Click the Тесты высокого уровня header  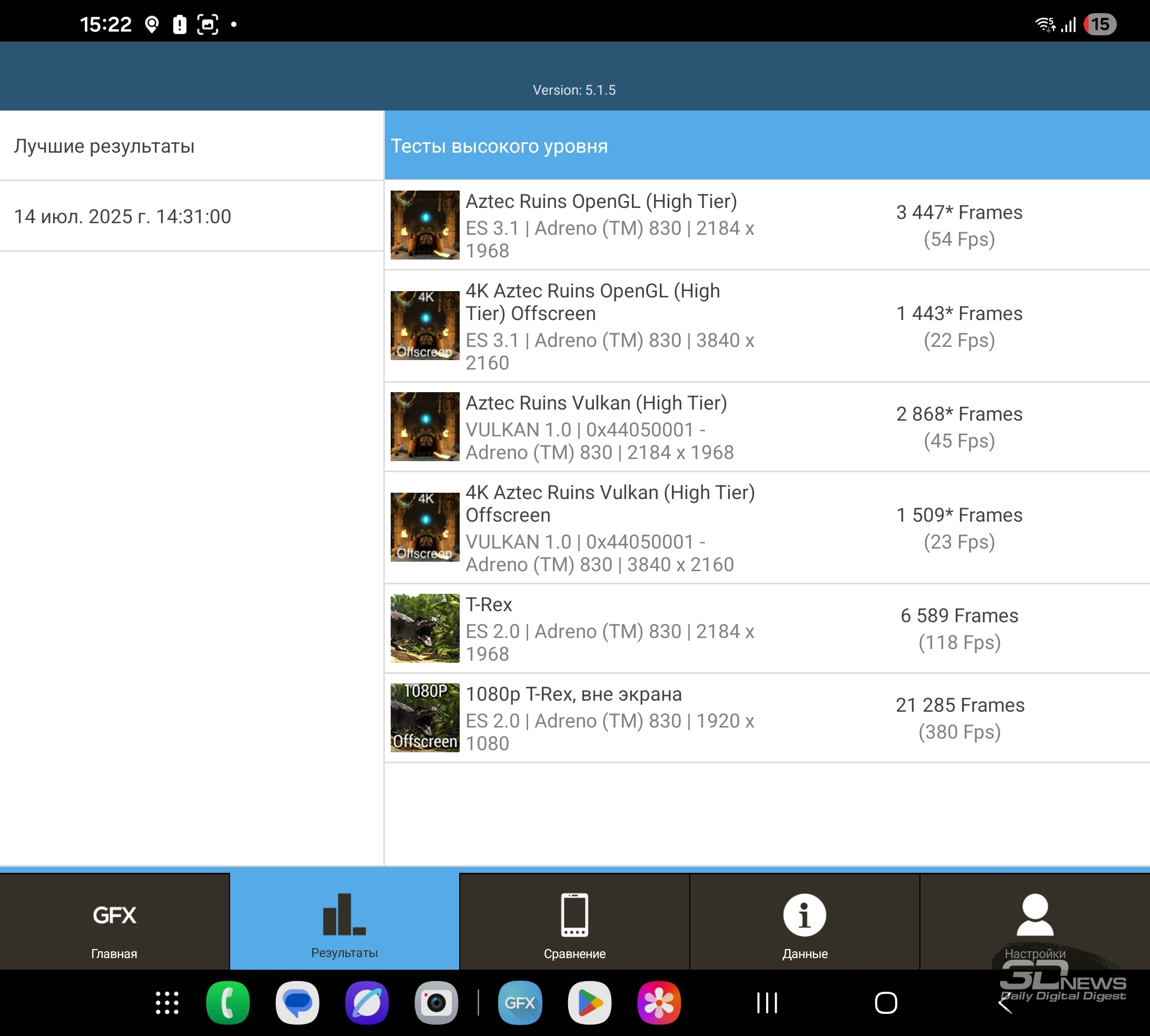coord(767,146)
